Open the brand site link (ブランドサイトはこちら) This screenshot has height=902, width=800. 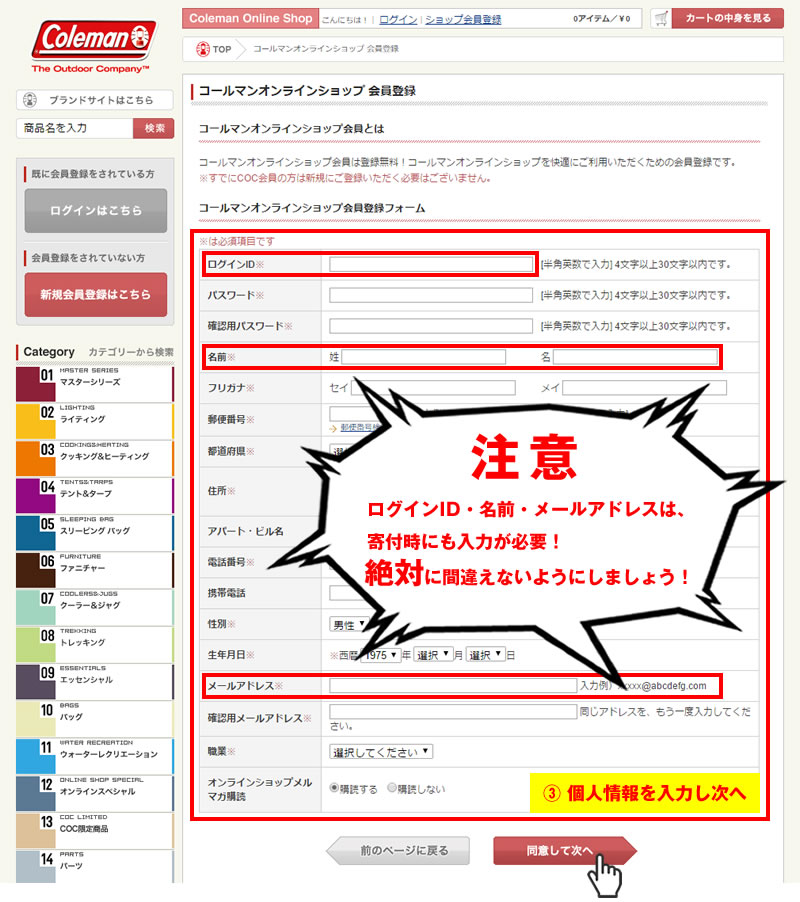coord(95,100)
